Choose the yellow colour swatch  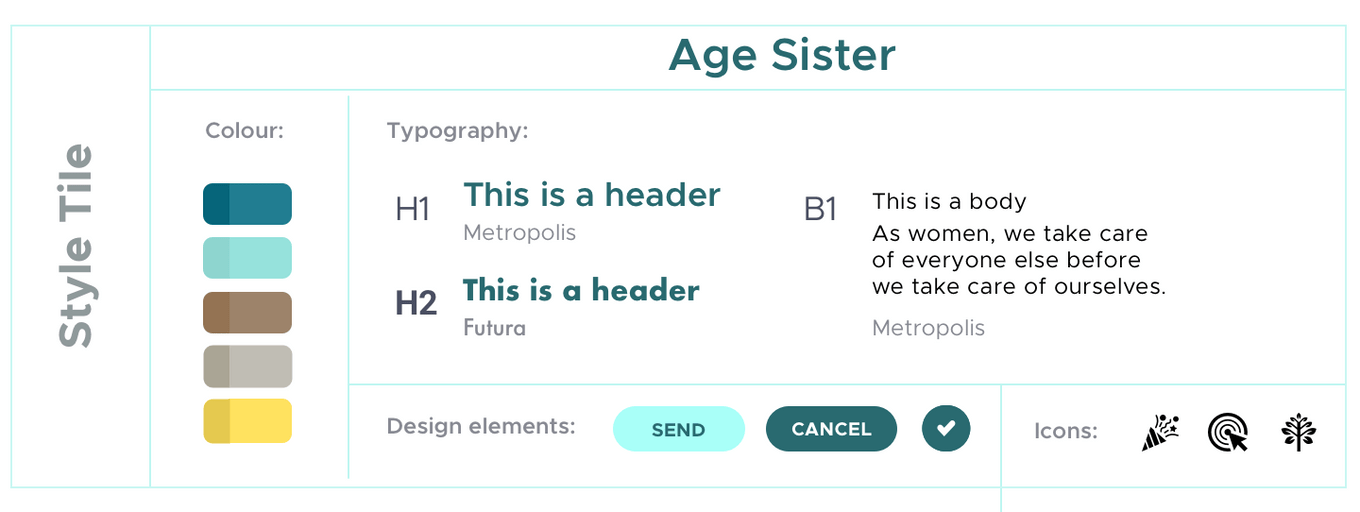247,421
